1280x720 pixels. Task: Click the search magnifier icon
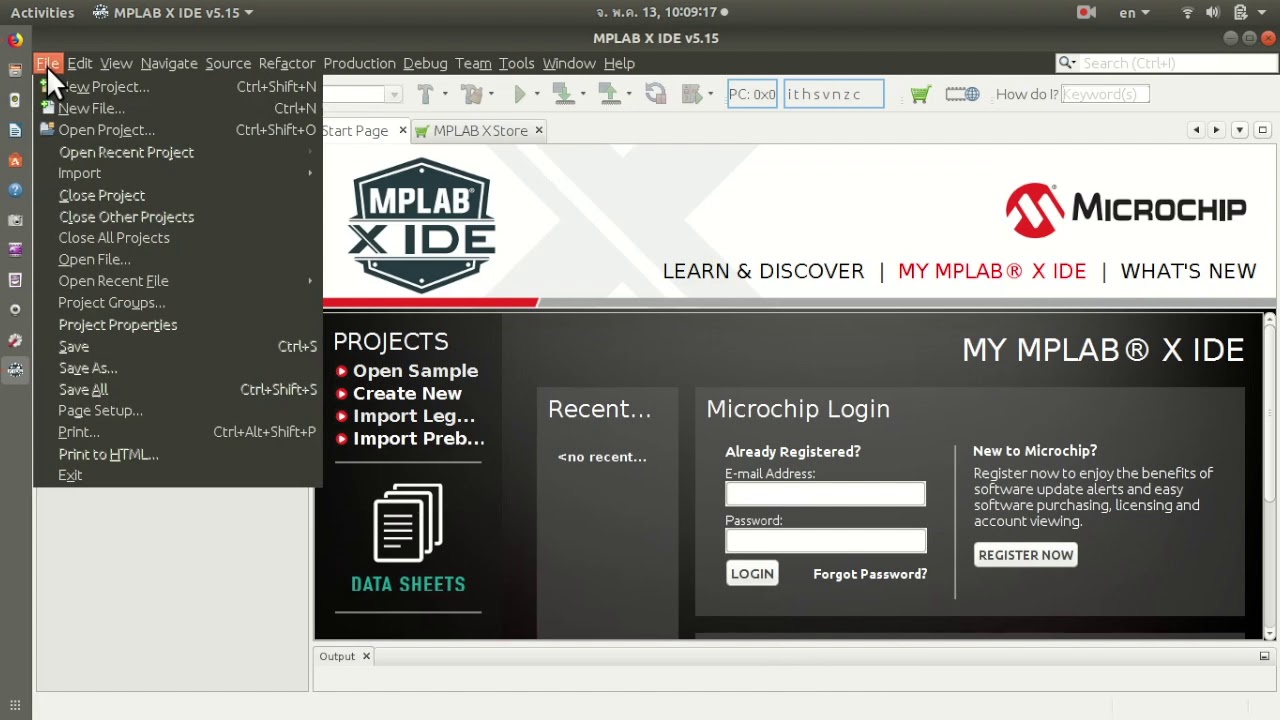pos(1067,63)
